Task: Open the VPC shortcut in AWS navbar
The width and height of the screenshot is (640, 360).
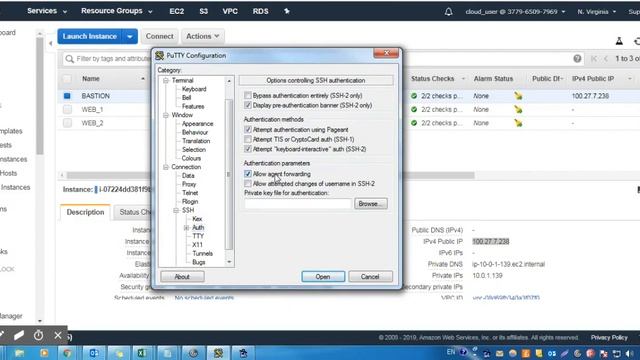Action: [230, 11]
